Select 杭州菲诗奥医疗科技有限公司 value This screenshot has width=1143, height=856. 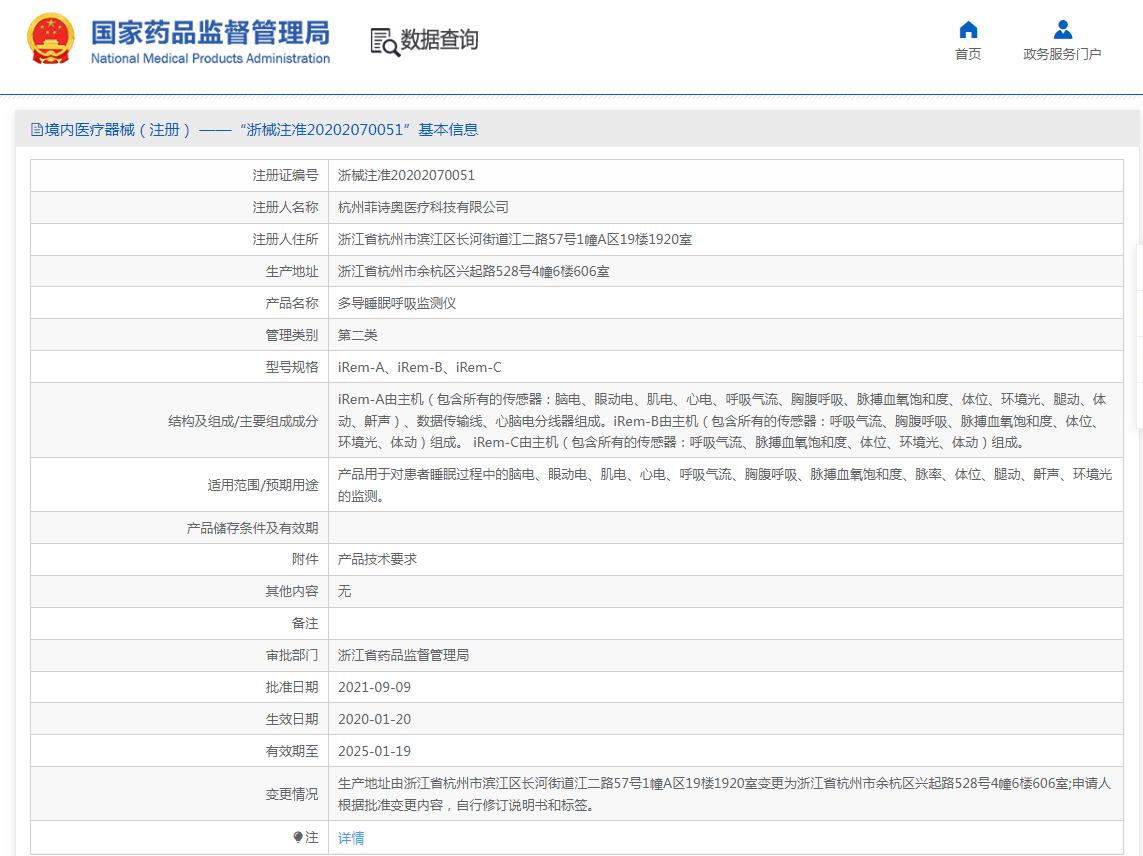[423, 207]
